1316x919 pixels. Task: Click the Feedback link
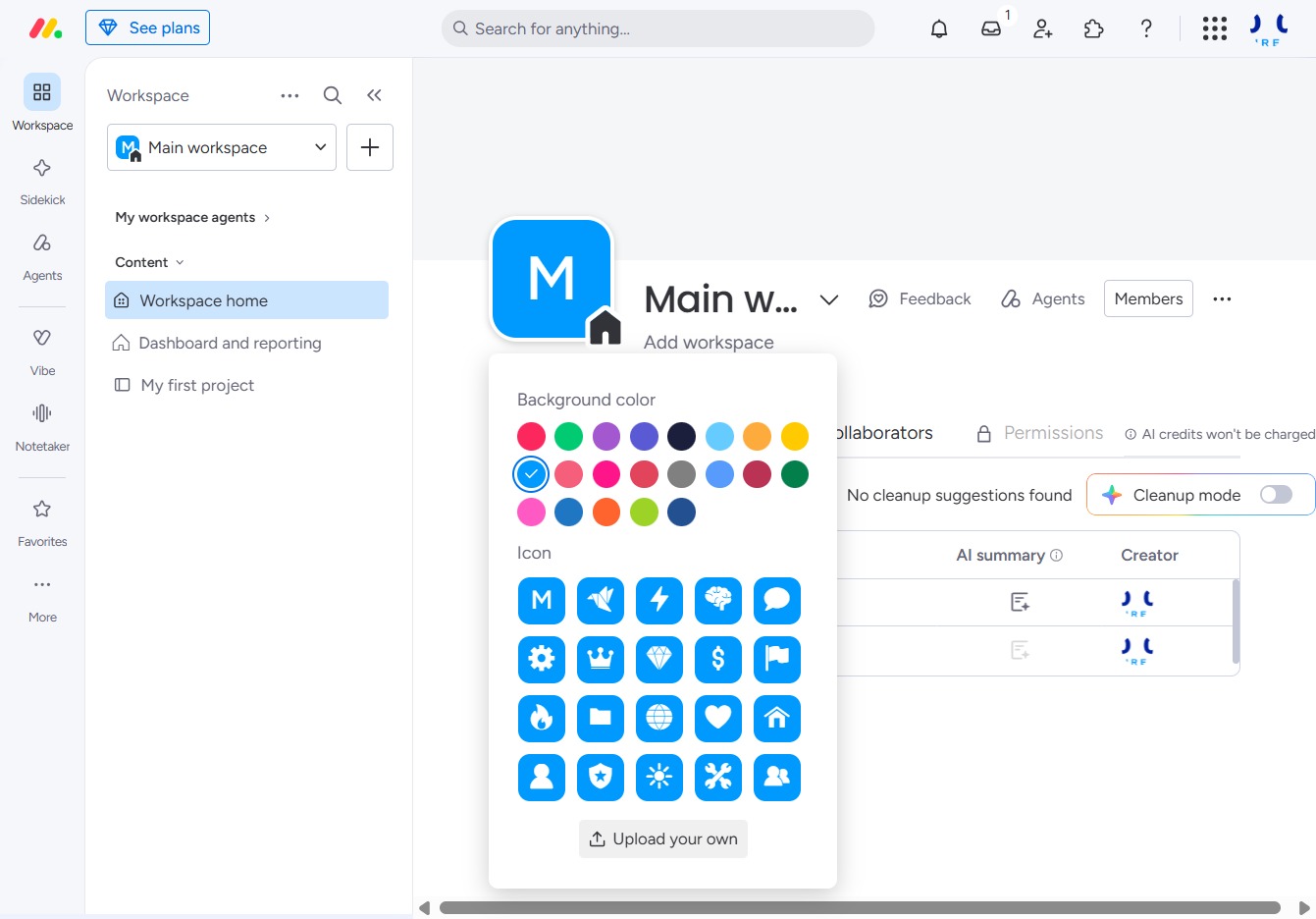coord(920,298)
